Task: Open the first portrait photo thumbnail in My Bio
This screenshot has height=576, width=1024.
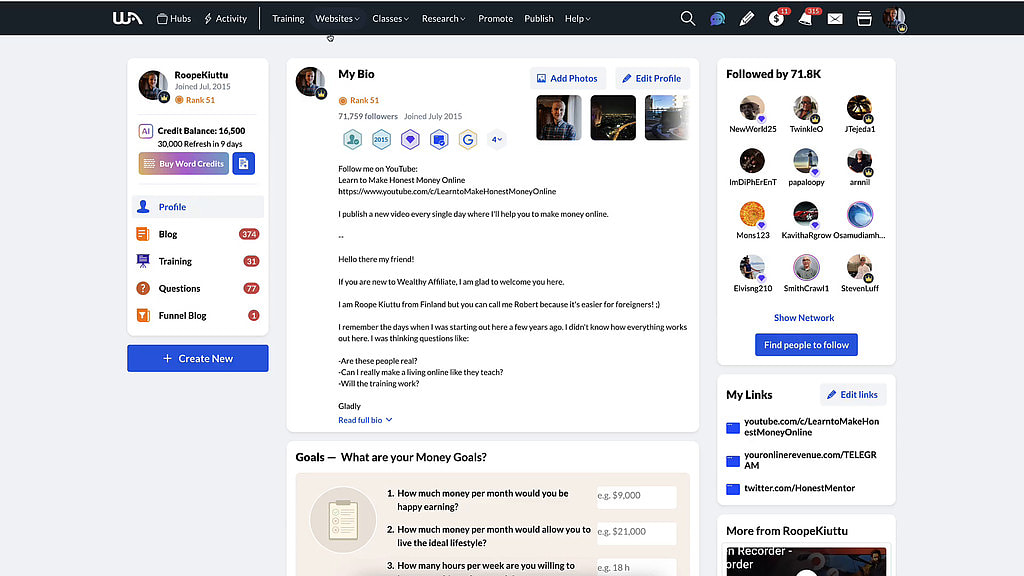Action: coord(558,118)
